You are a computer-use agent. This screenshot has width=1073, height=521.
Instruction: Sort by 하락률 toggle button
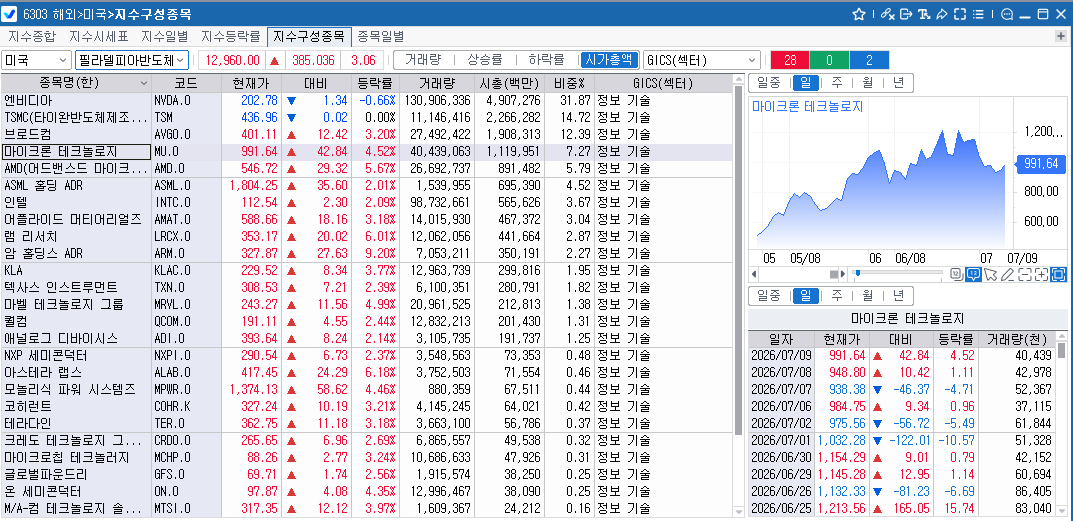click(546, 60)
